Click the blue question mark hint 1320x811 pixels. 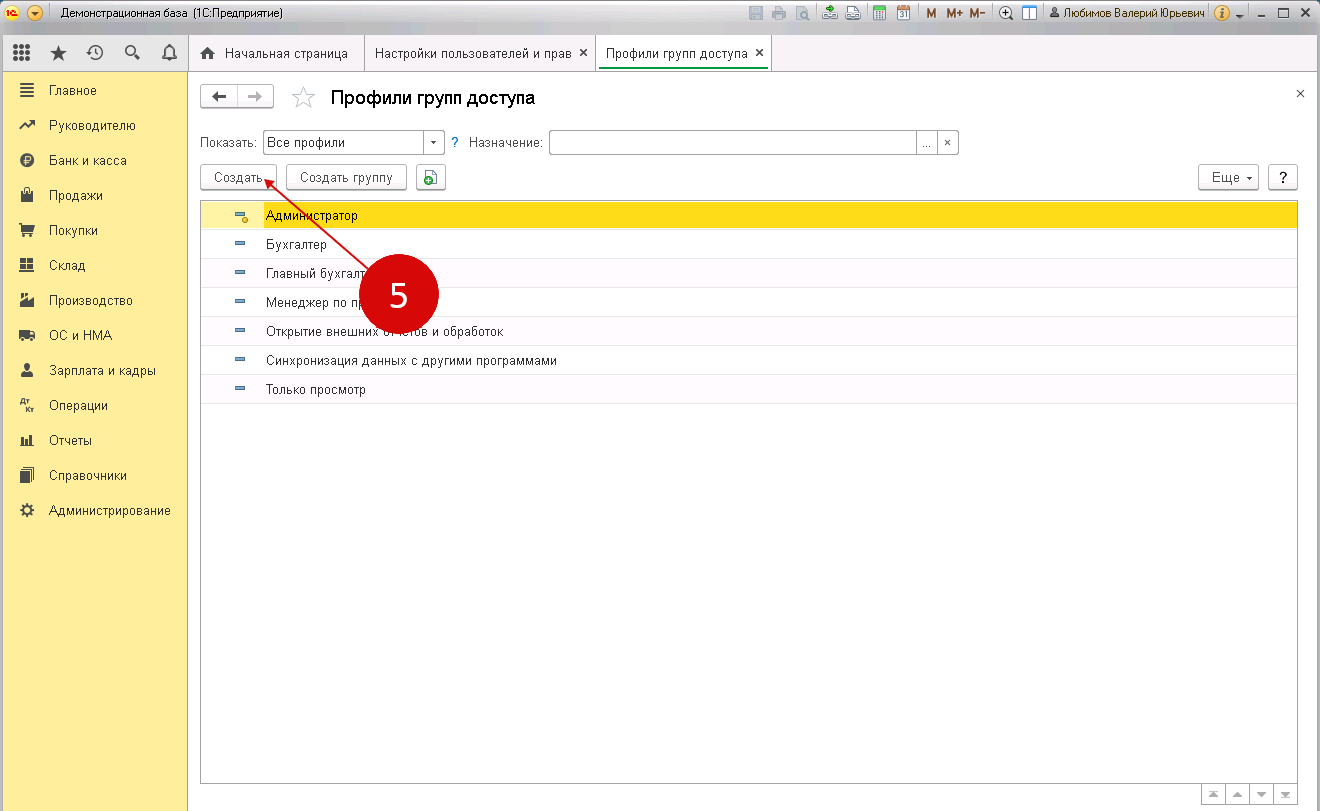click(455, 143)
